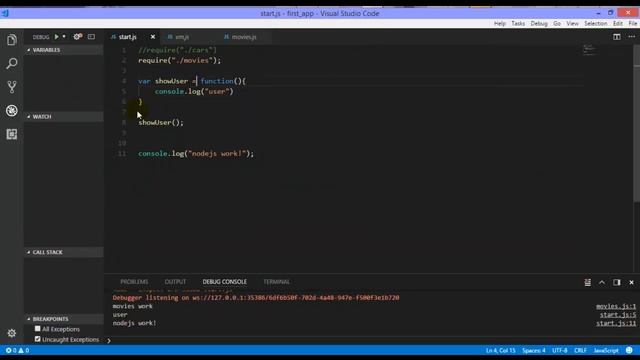Close the bottom panel

point(631,282)
